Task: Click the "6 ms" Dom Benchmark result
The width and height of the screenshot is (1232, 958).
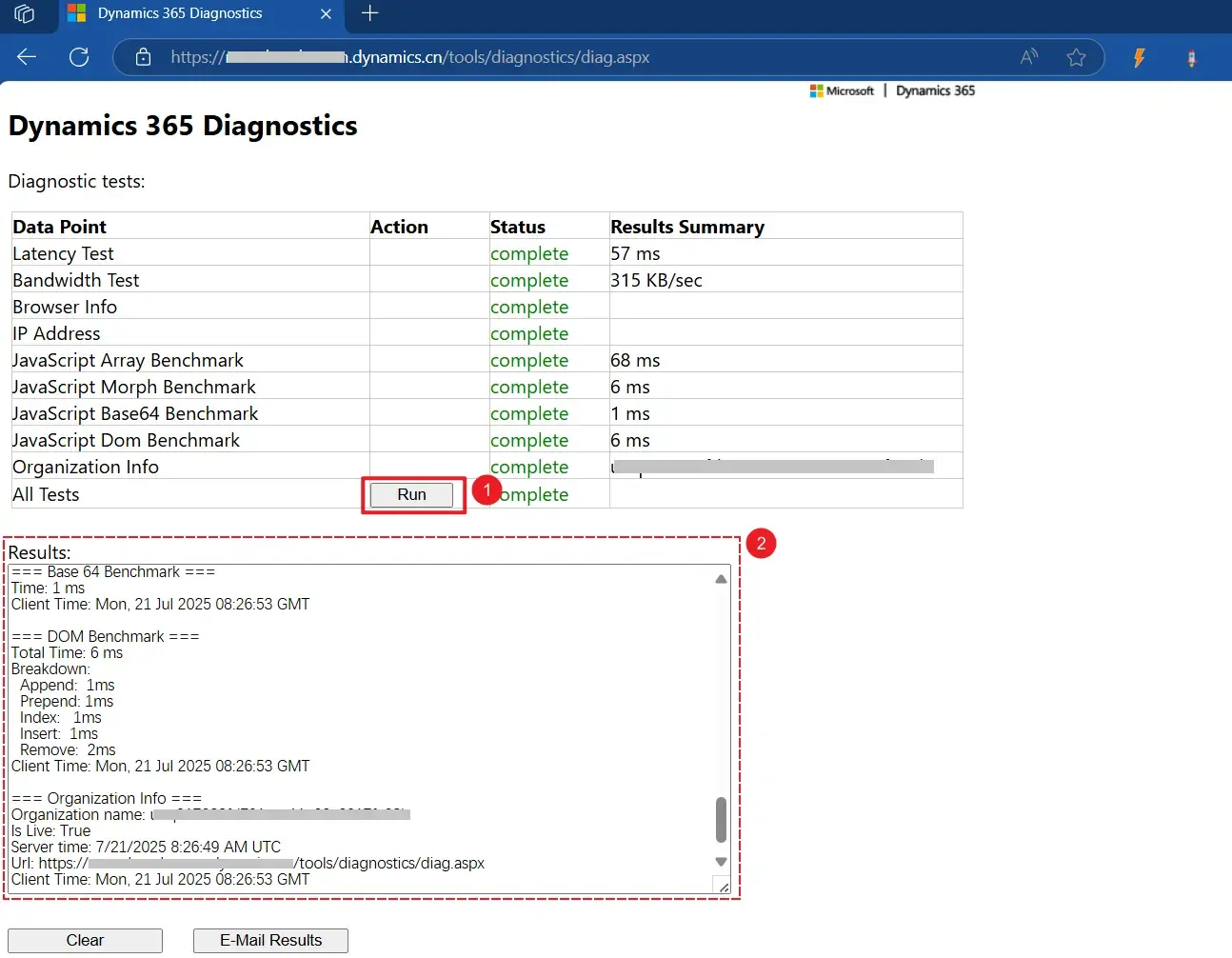Action: click(630, 440)
